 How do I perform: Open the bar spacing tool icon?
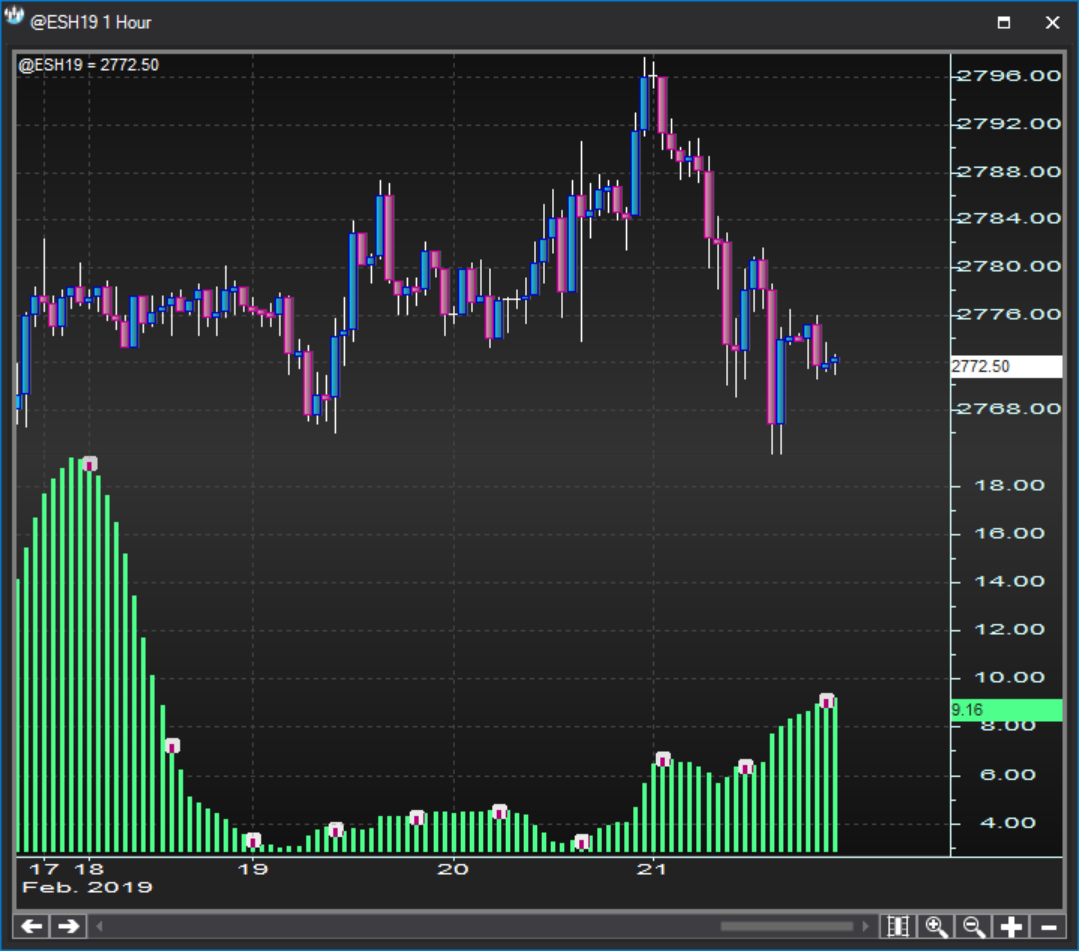[898, 927]
